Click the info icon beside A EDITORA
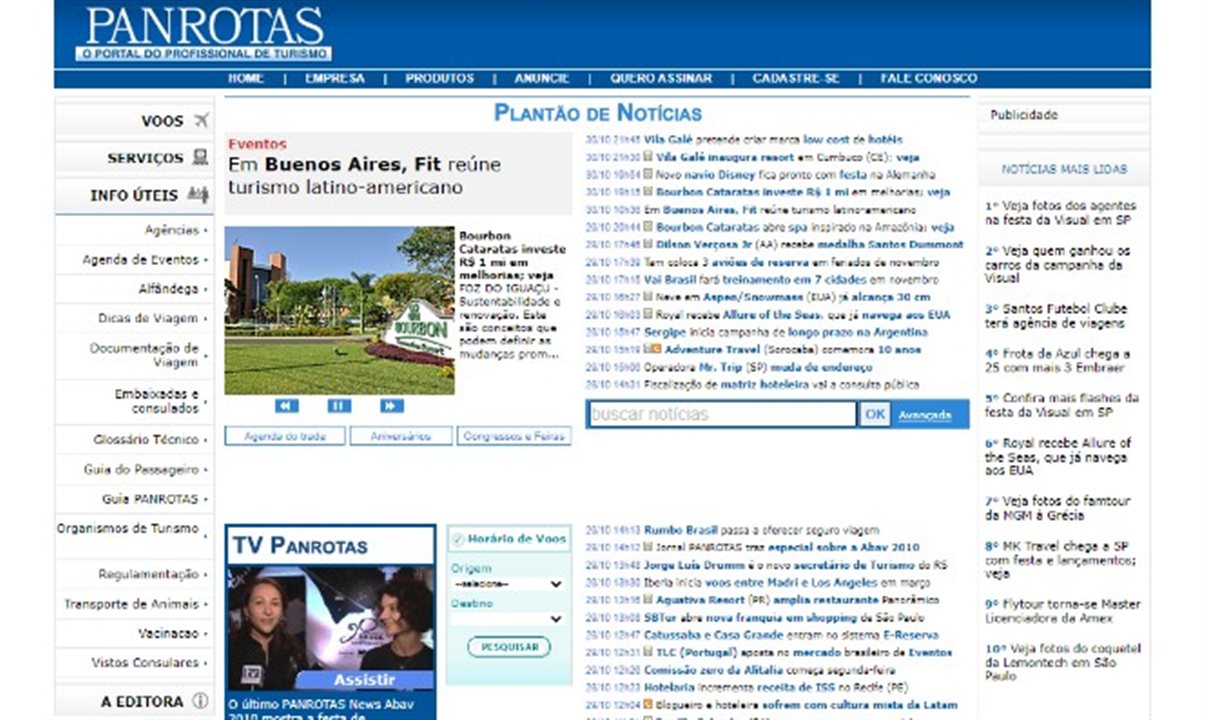This screenshot has height=720, width=1206. point(200,701)
